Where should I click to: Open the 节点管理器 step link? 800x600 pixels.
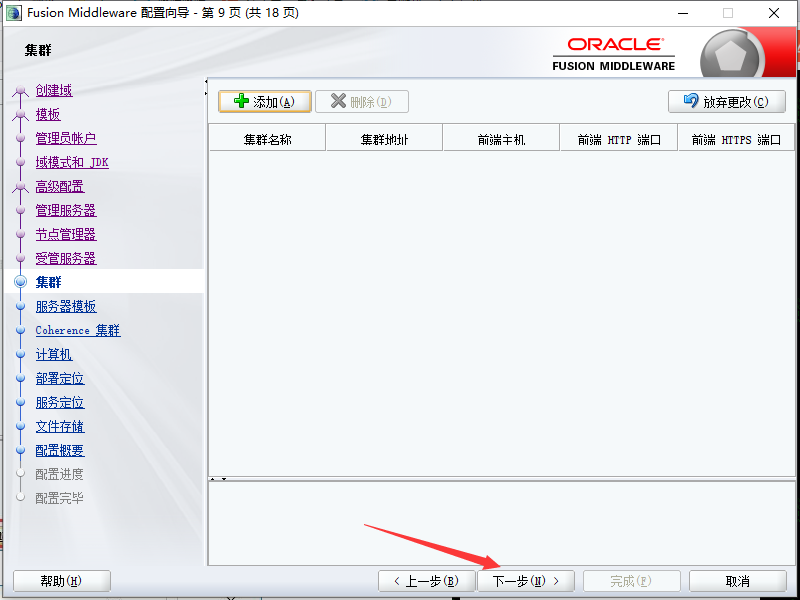[x=66, y=234]
